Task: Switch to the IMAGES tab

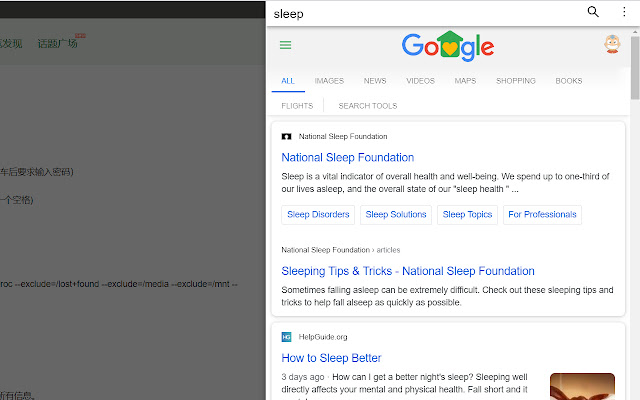Action: (x=329, y=81)
